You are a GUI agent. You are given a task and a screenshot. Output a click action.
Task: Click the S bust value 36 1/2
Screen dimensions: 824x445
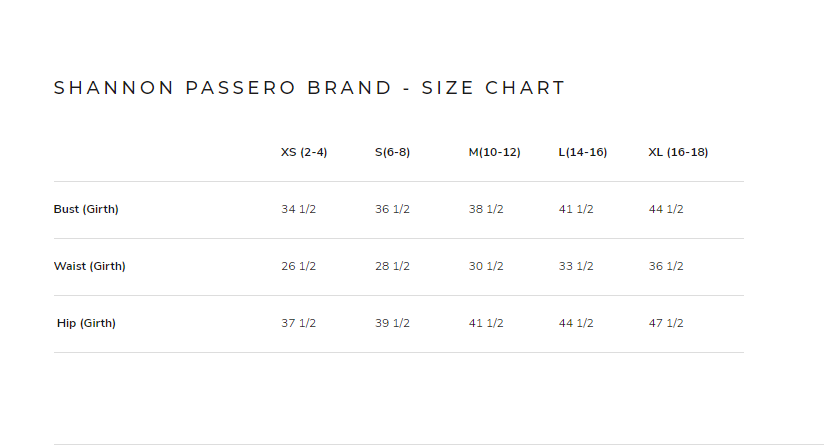(x=392, y=209)
